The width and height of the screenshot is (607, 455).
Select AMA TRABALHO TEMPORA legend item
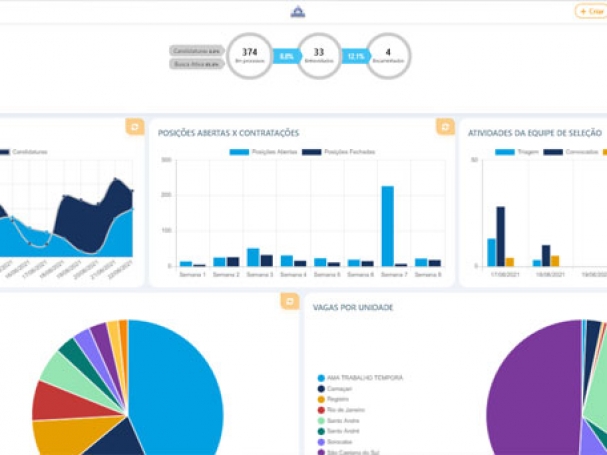(x=357, y=378)
